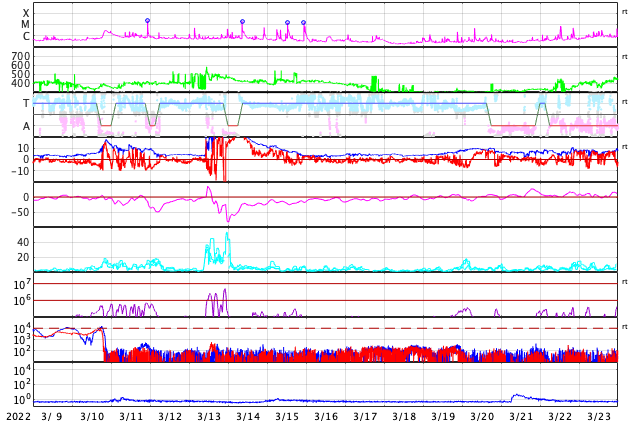Click the 10^0 axis label
The image size is (634, 424).
click(x=22, y=400)
